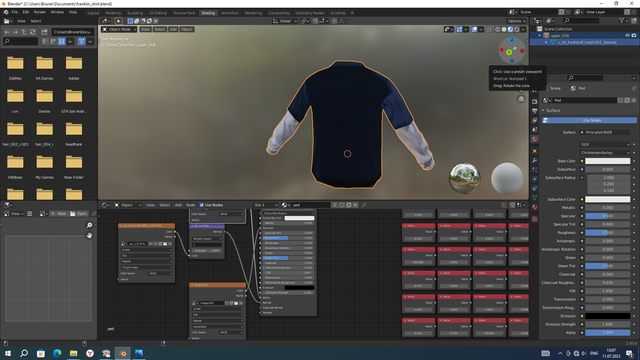Pin the node editor material

[x=364, y=205]
